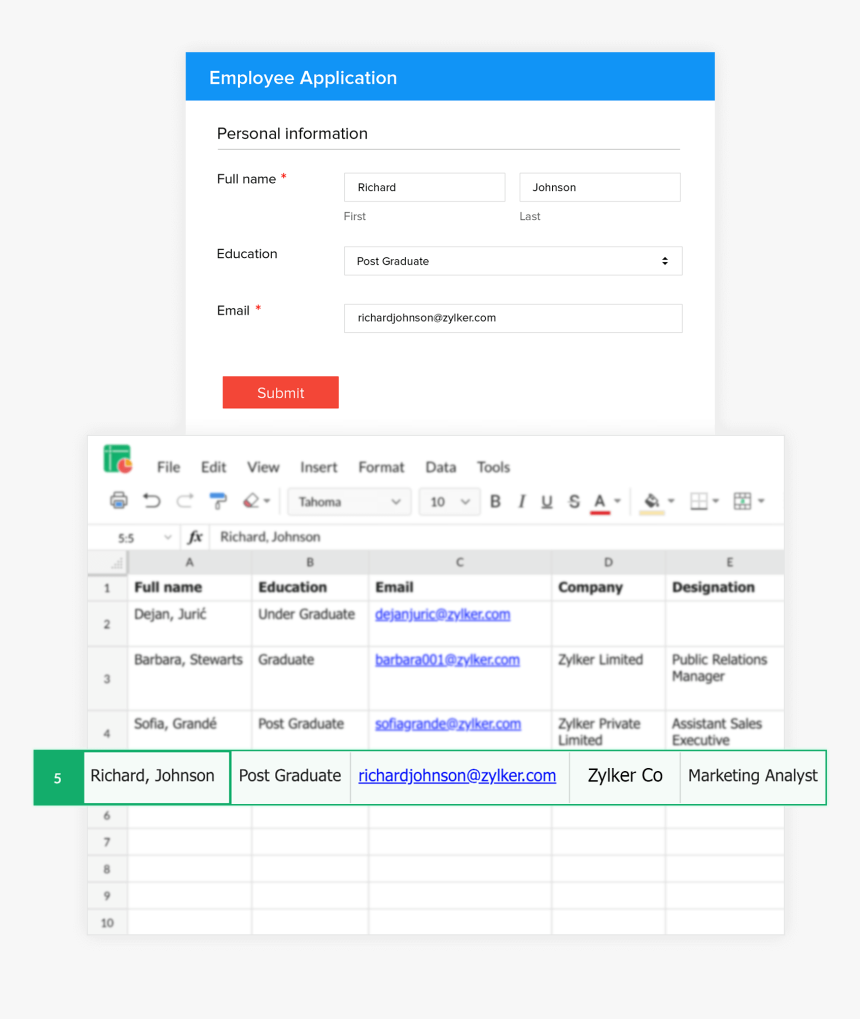
Task: Open the Format menu
Action: point(381,467)
